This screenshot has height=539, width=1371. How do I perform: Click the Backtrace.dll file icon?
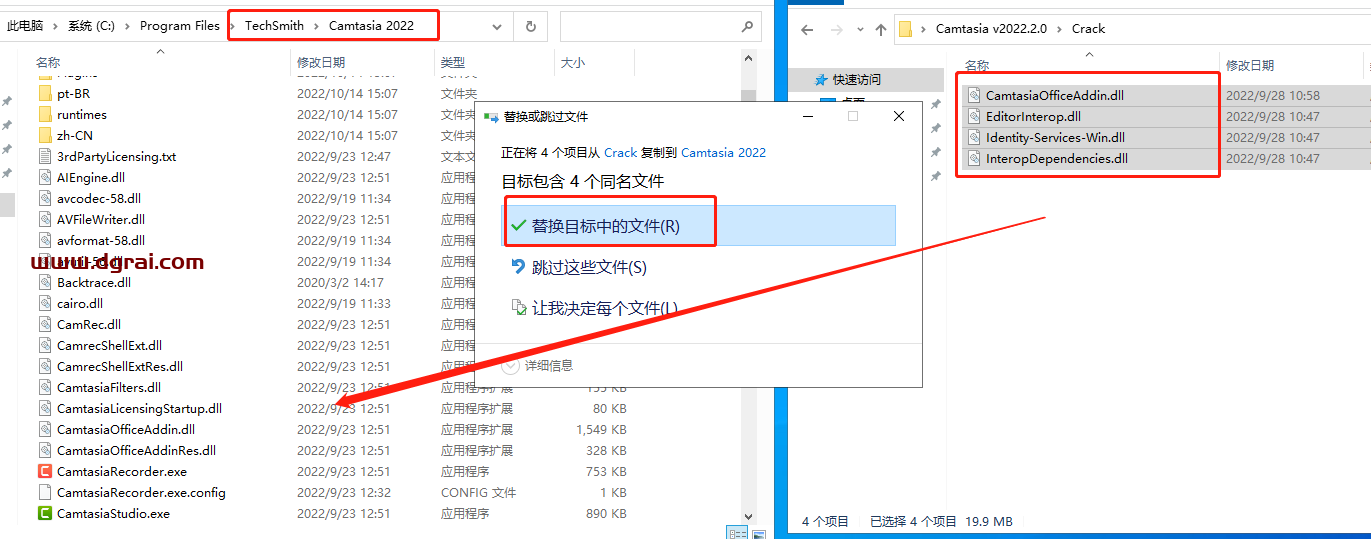(45, 282)
